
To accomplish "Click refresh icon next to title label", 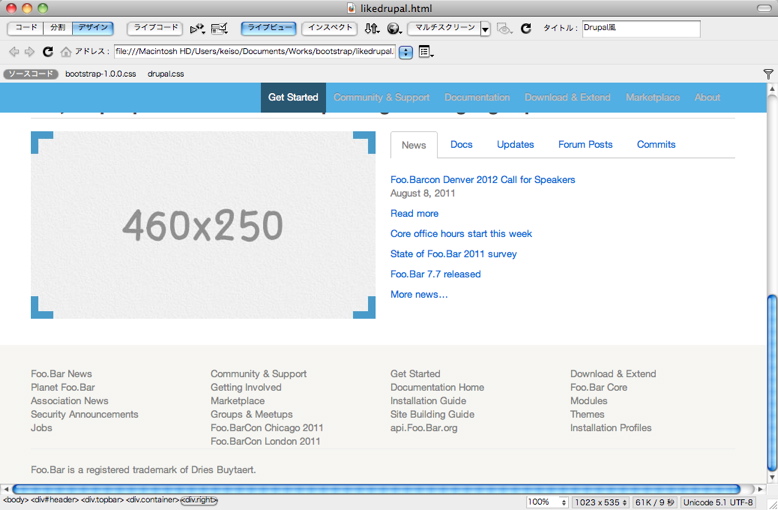I will 526,29.
